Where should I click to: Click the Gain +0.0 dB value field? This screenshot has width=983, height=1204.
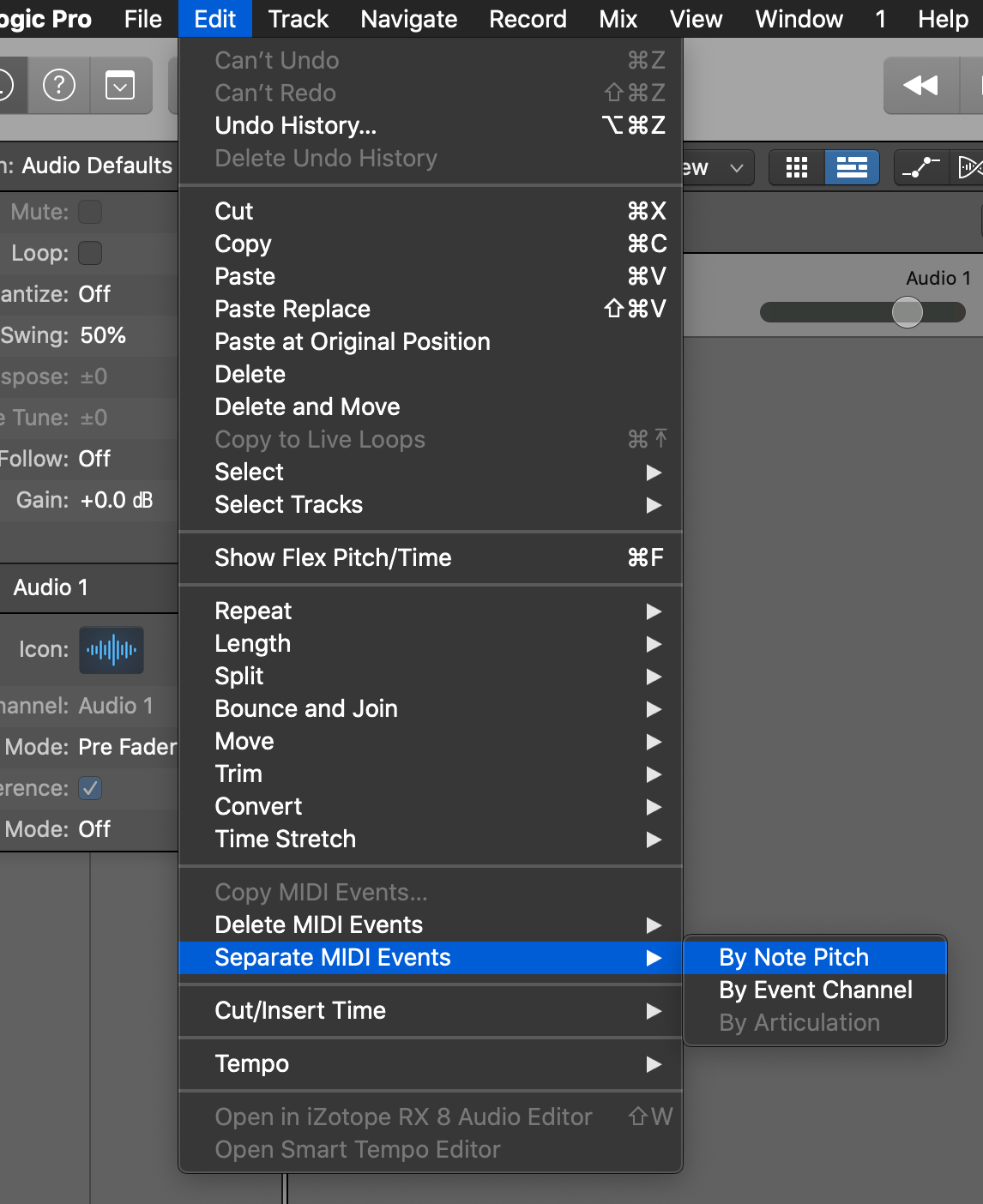(117, 500)
